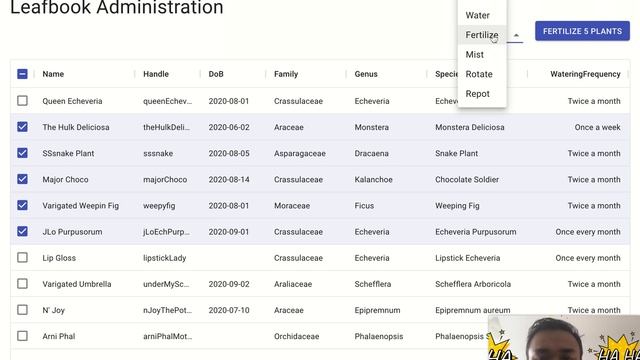Tick the Arni Phal row checkbox
640x360 pixels.
[22, 336]
